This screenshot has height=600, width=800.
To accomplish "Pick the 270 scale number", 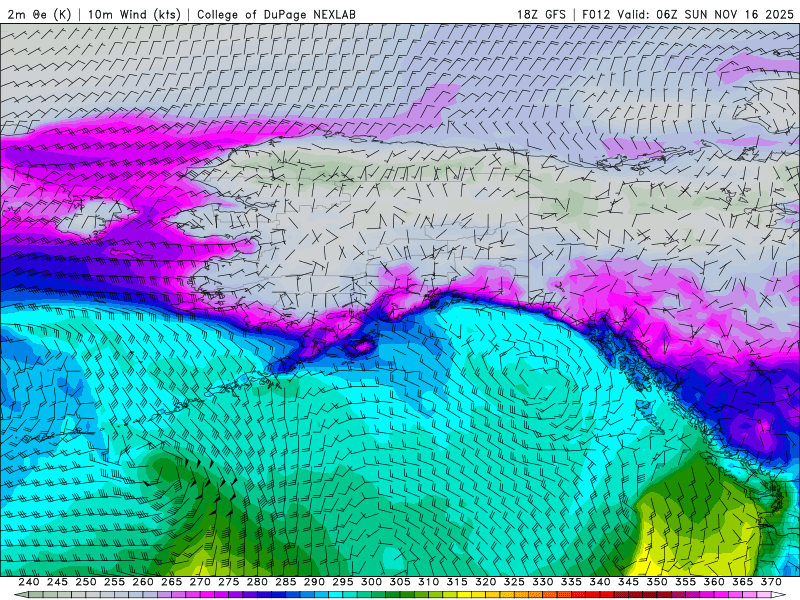I will tap(200, 582).
